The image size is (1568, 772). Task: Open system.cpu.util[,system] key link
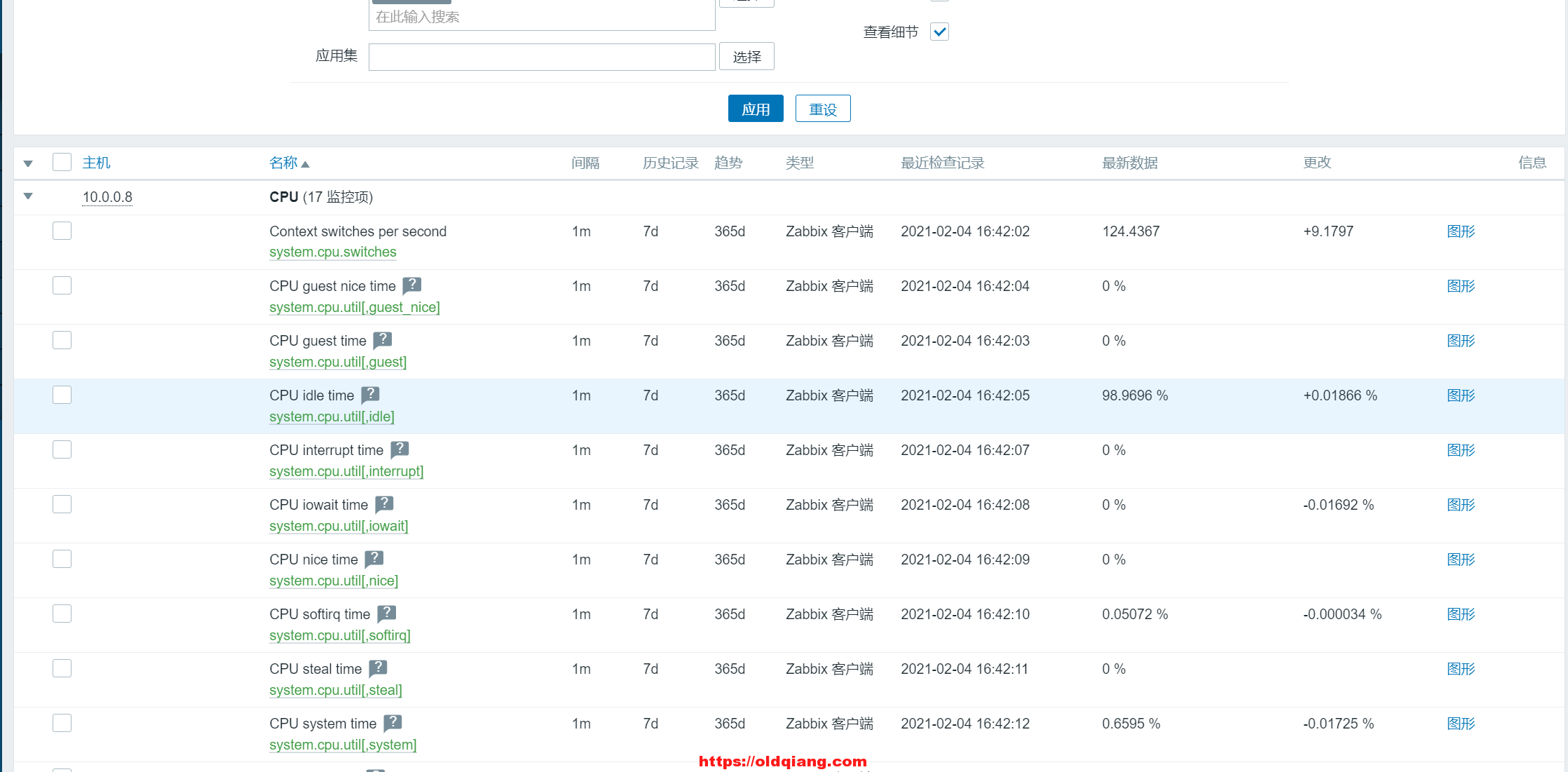343,745
